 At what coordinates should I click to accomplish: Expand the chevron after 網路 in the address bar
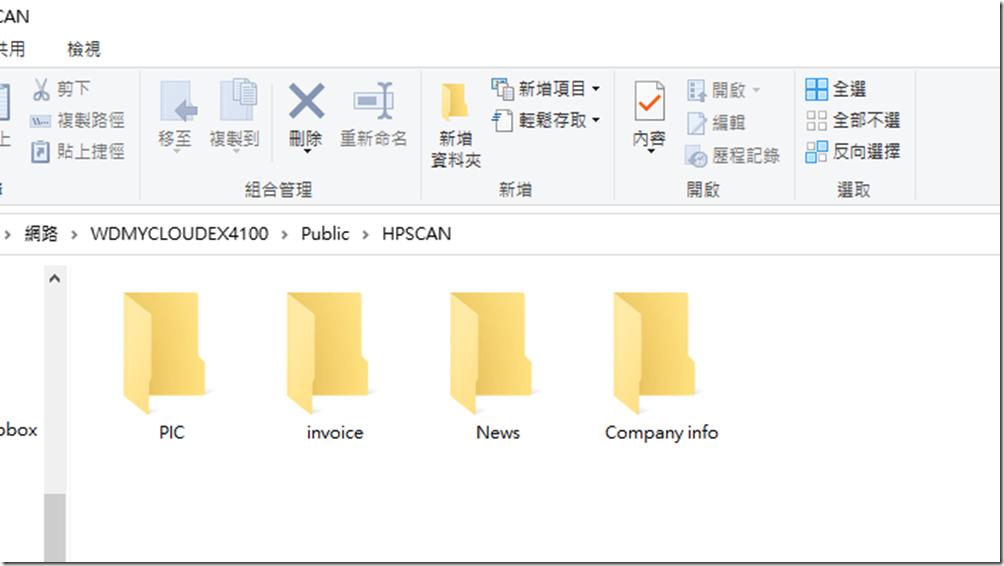tap(74, 235)
